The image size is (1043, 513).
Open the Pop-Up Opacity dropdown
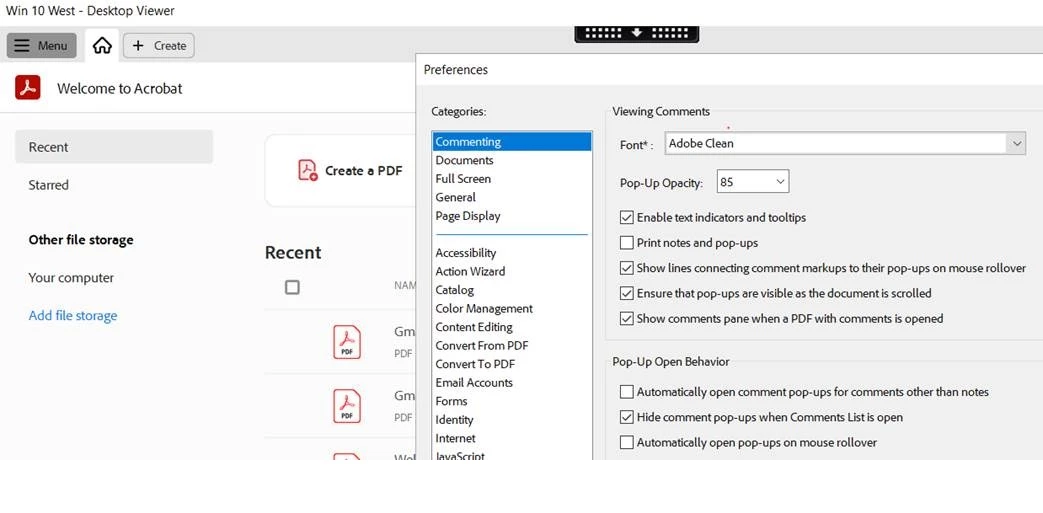click(x=753, y=182)
